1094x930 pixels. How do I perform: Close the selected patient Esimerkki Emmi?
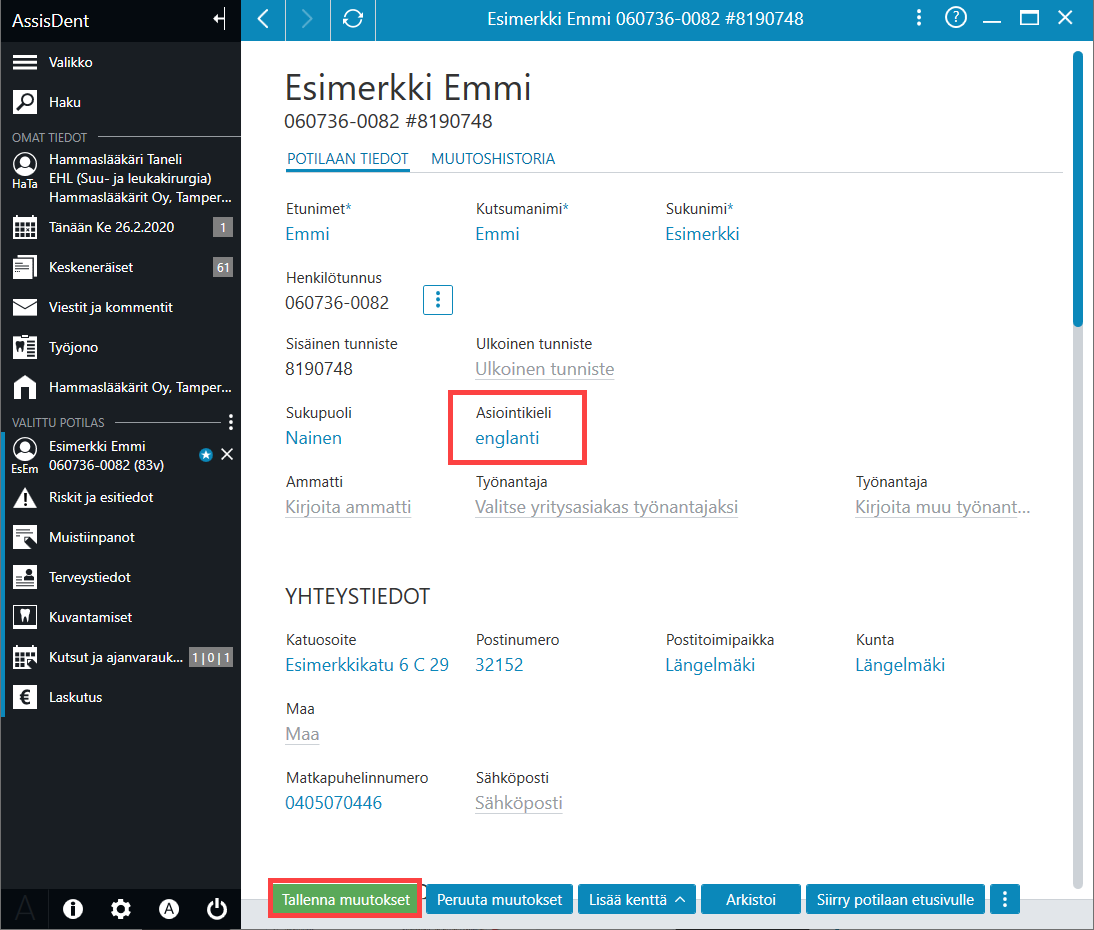(227, 455)
